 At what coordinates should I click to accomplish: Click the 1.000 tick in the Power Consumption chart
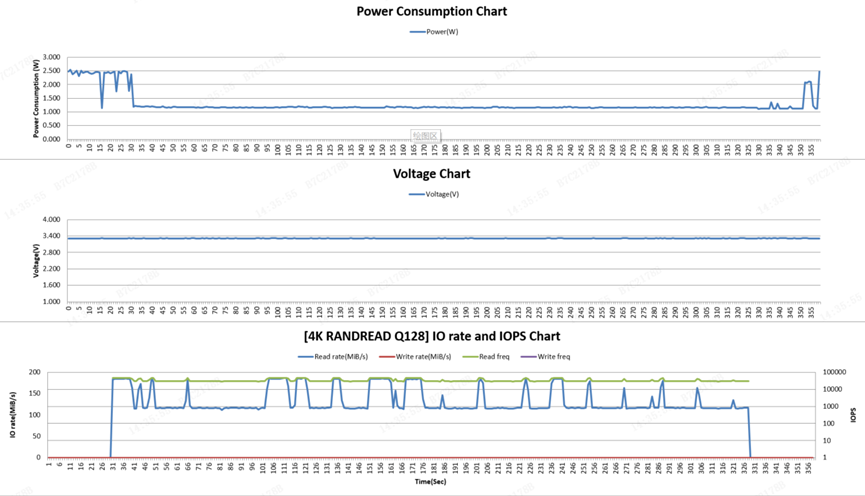click(51, 112)
